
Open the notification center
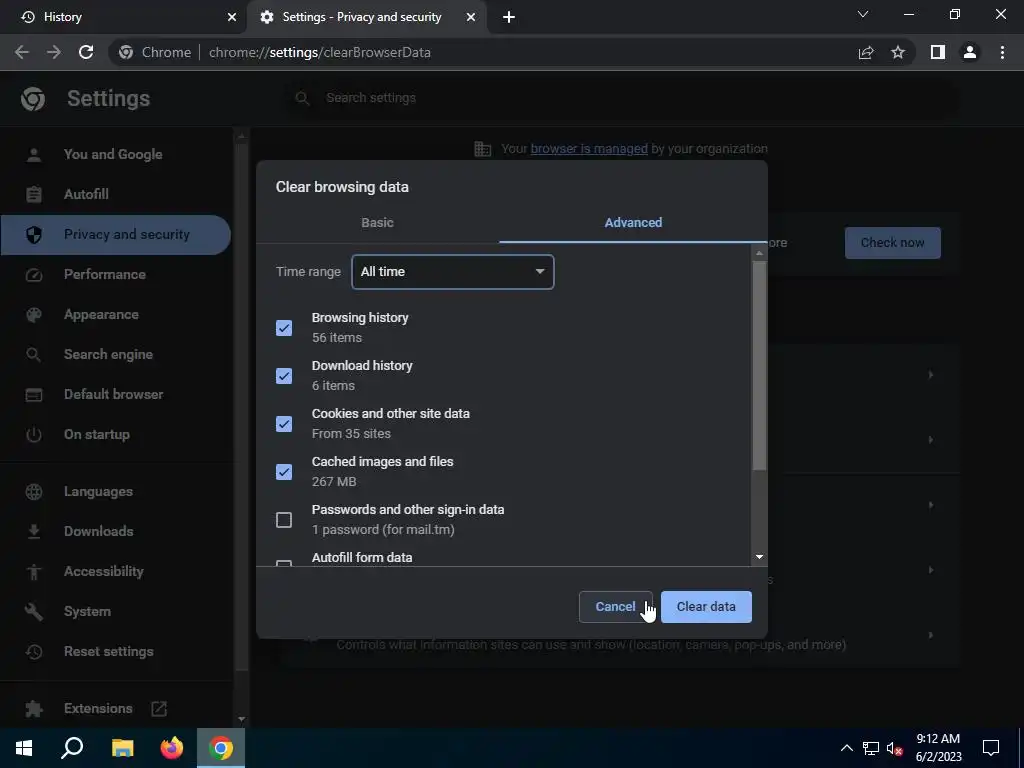click(991, 748)
